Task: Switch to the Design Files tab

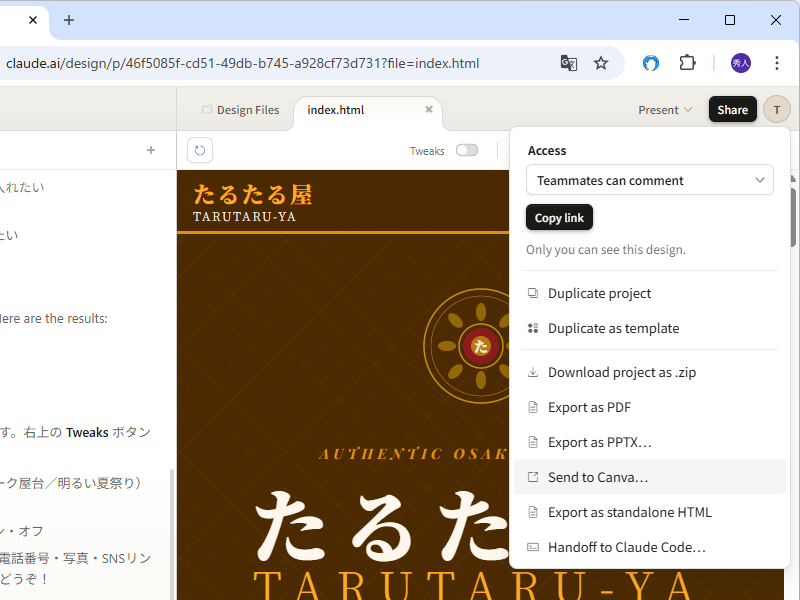Action: (x=246, y=110)
